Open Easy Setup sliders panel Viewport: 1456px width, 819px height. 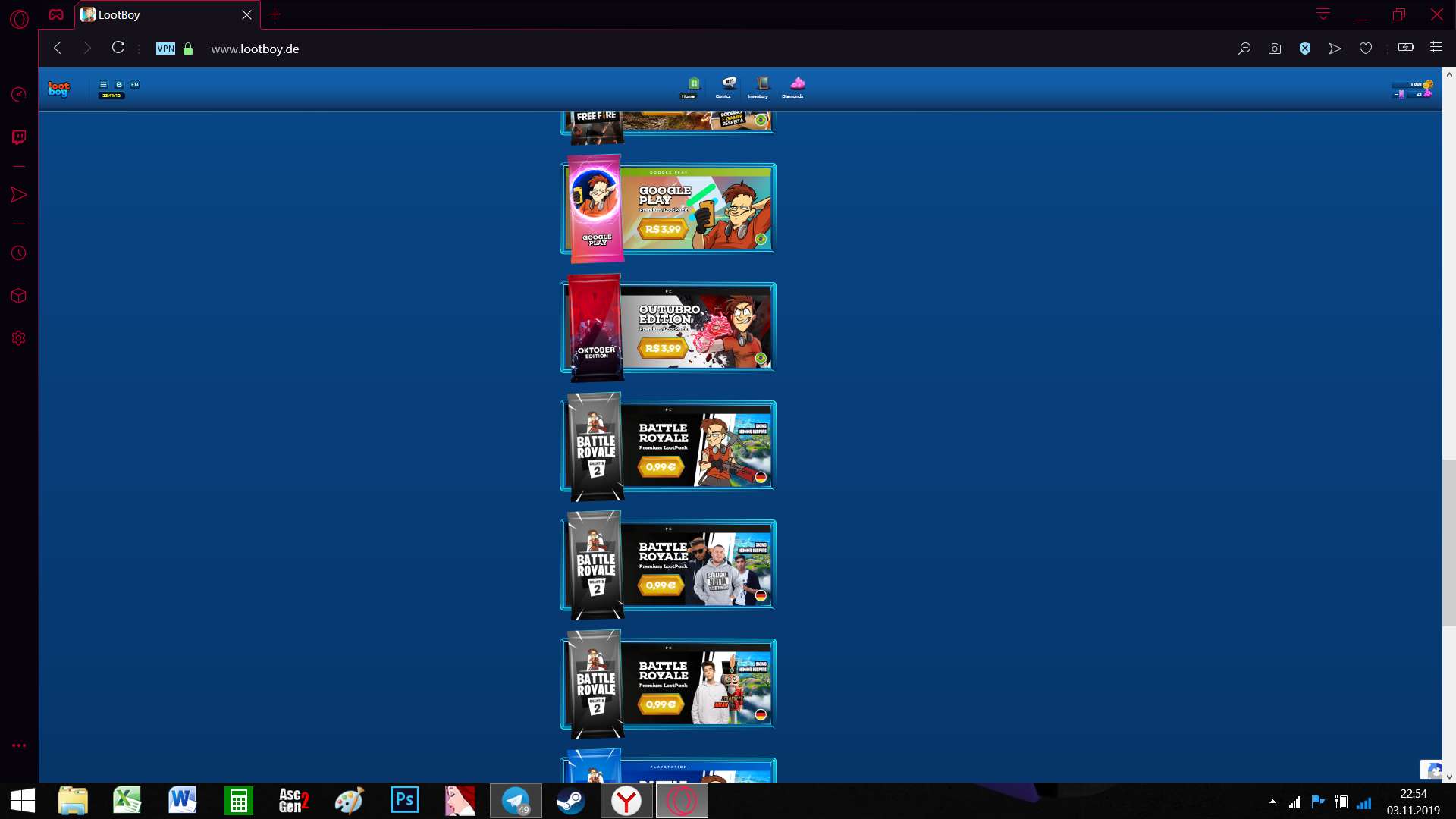pyautogui.click(x=1436, y=47)
